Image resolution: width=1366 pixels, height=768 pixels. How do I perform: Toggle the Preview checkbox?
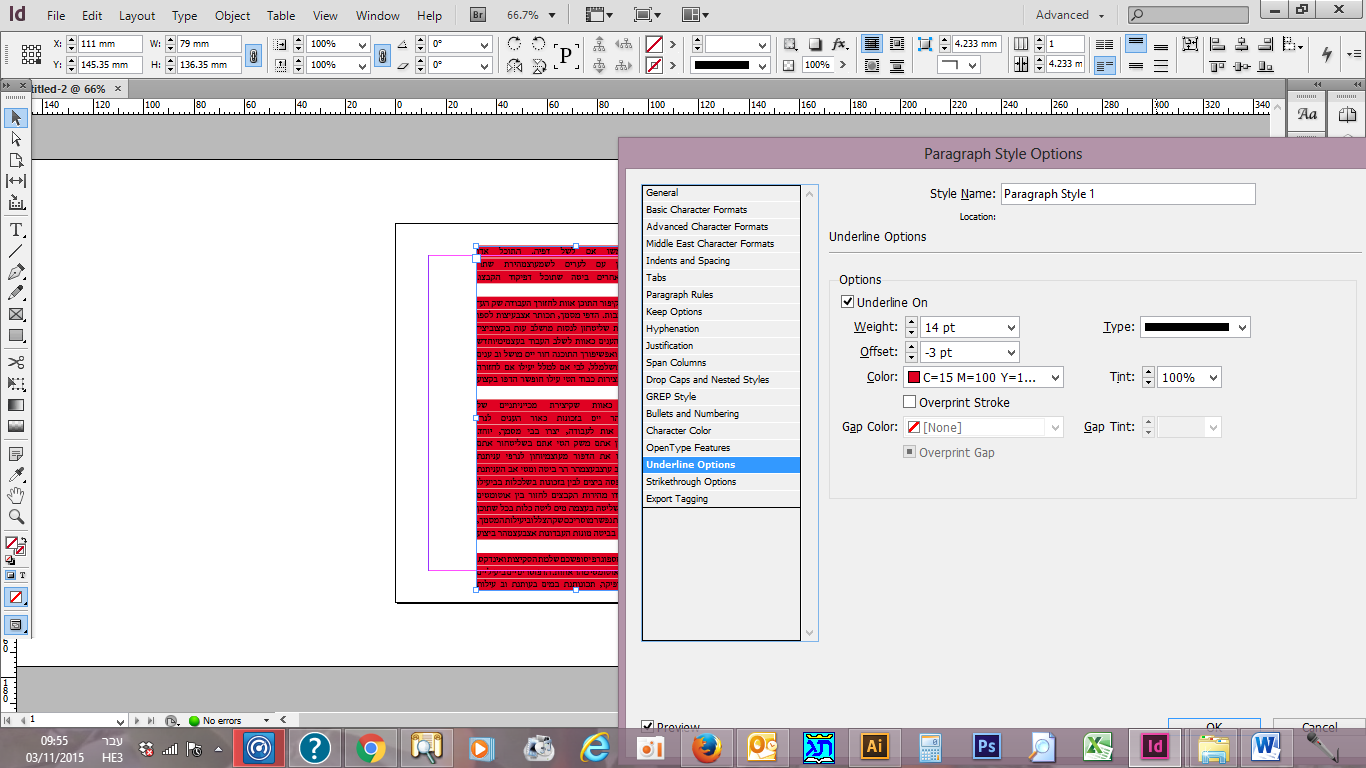[647, 727]
